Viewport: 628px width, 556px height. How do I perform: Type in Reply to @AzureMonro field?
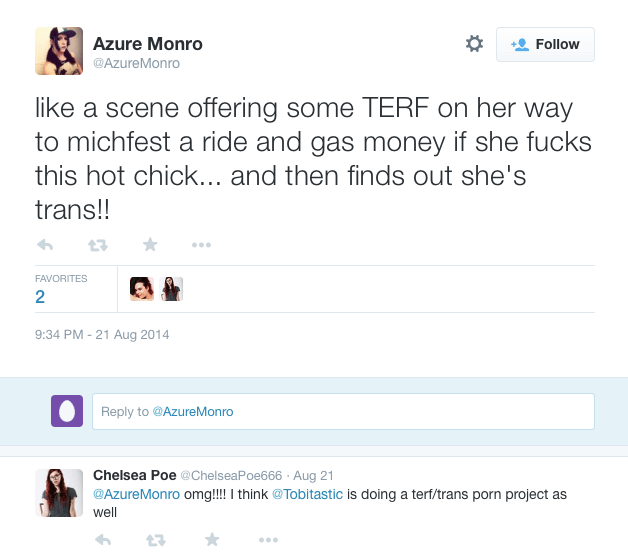pyautogui.click(x=343, y=411)
